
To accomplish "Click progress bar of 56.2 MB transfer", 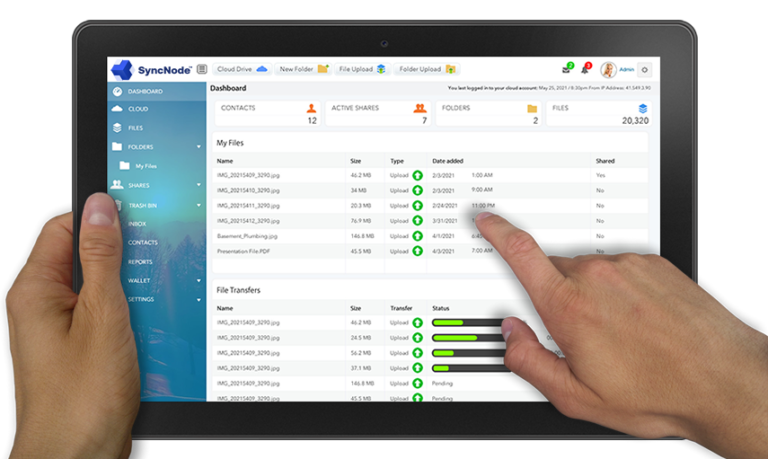I will coord(468,353).
